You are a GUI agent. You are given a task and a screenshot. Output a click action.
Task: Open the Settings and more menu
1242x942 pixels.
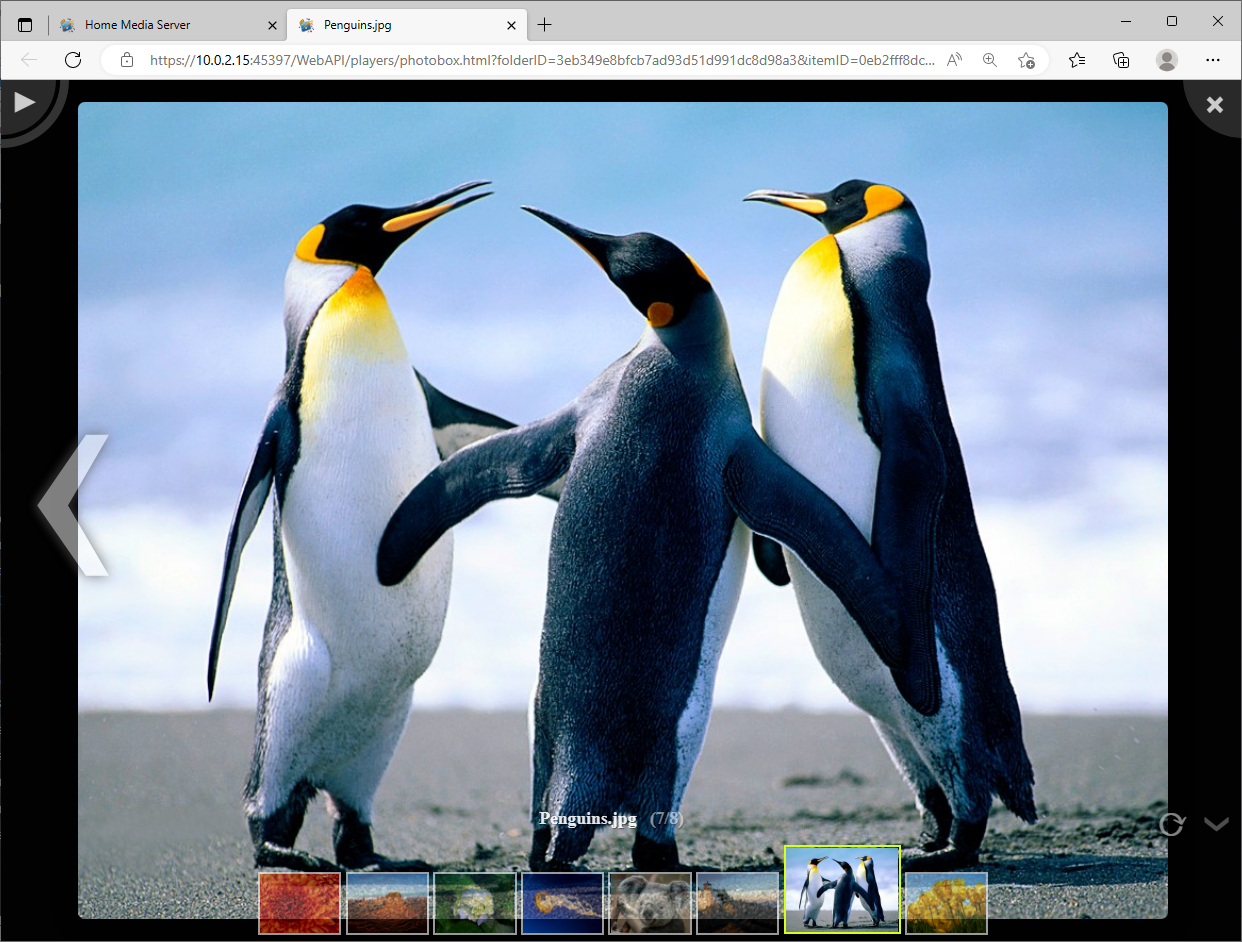point(1213,60)
